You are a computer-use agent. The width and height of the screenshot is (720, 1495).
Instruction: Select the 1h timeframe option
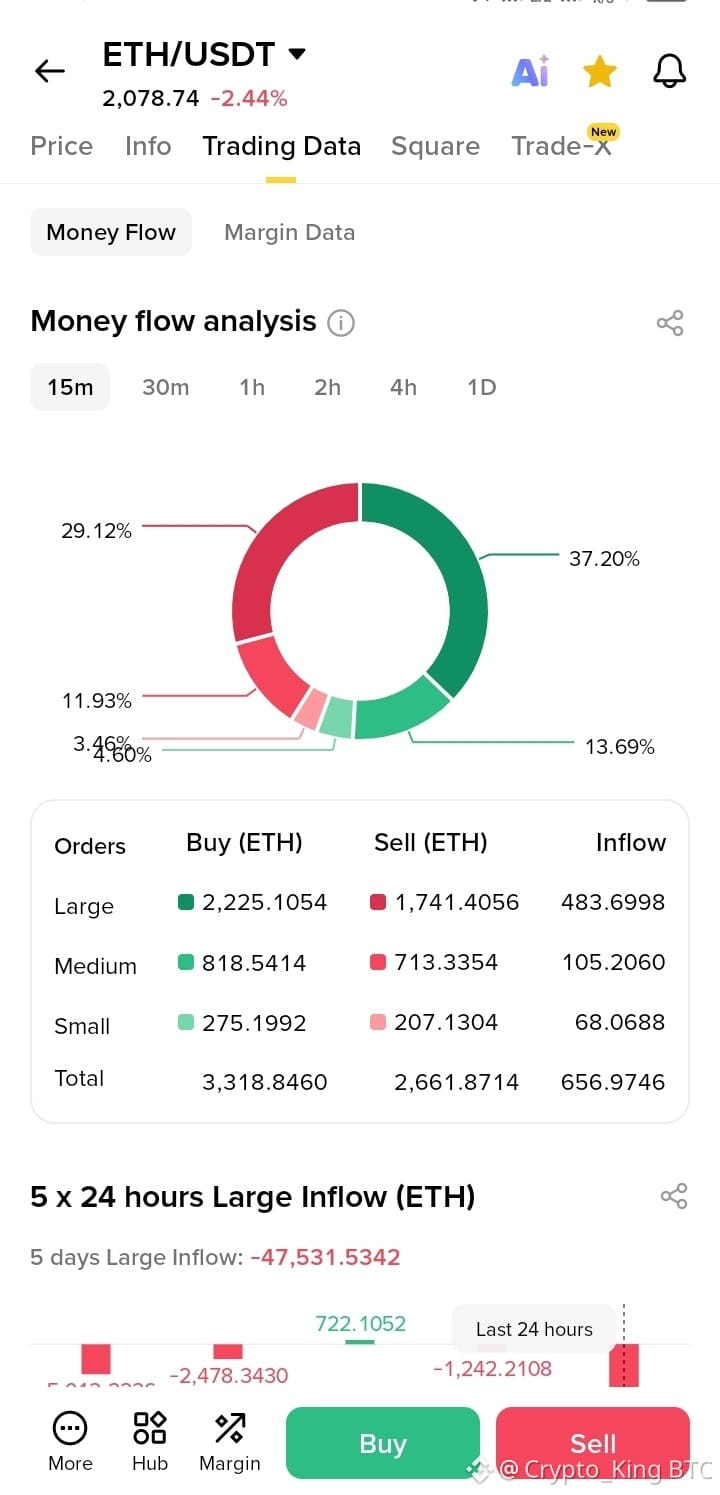pos(252,387)
